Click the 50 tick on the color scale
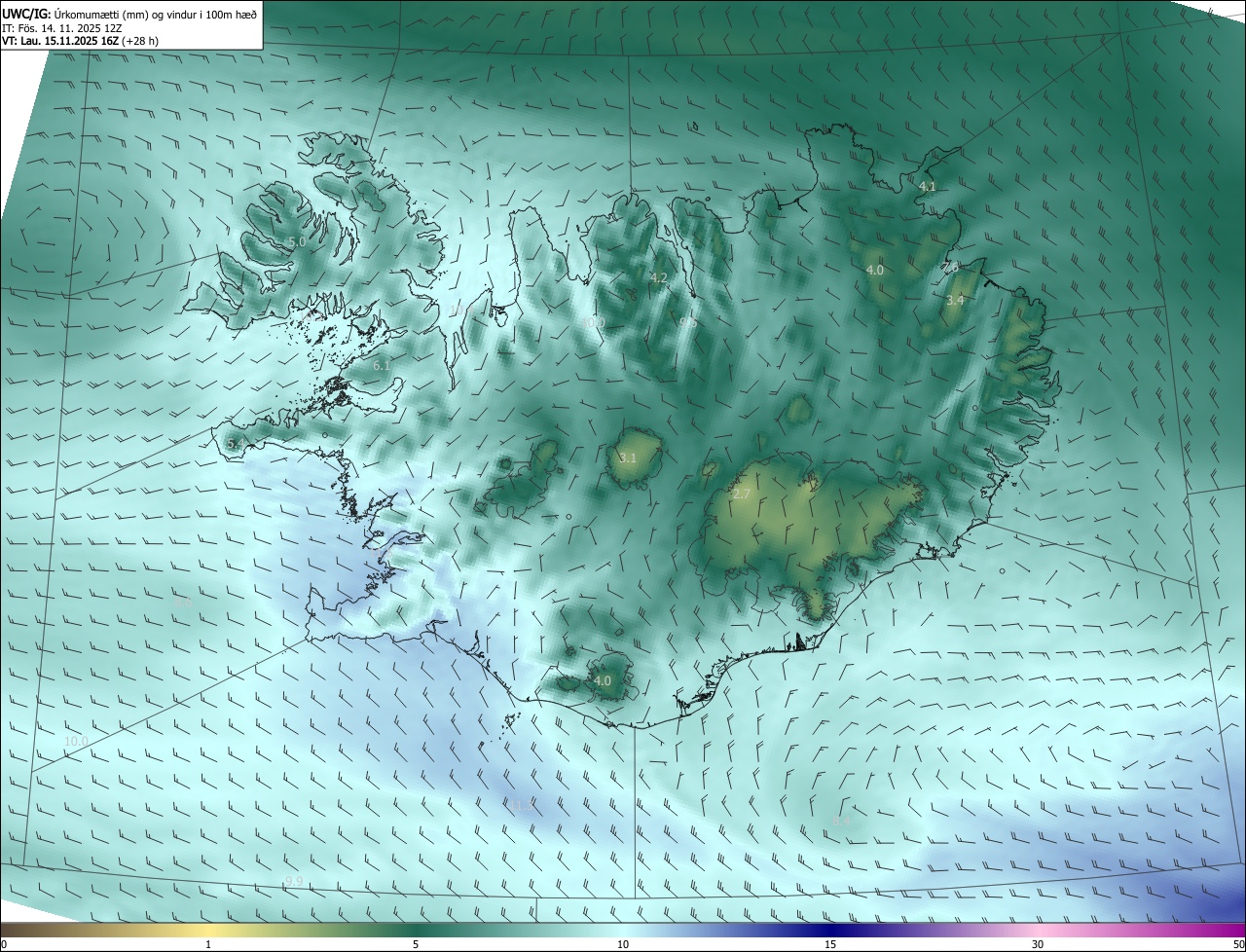1246x952 pixels. click(1238, 944)
